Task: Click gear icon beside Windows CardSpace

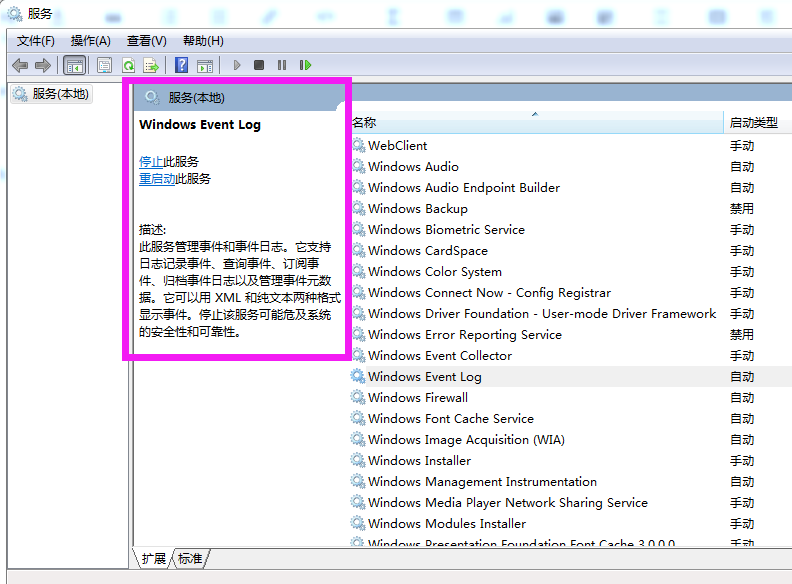Action: pyautogui.click(x=359, y=251)
